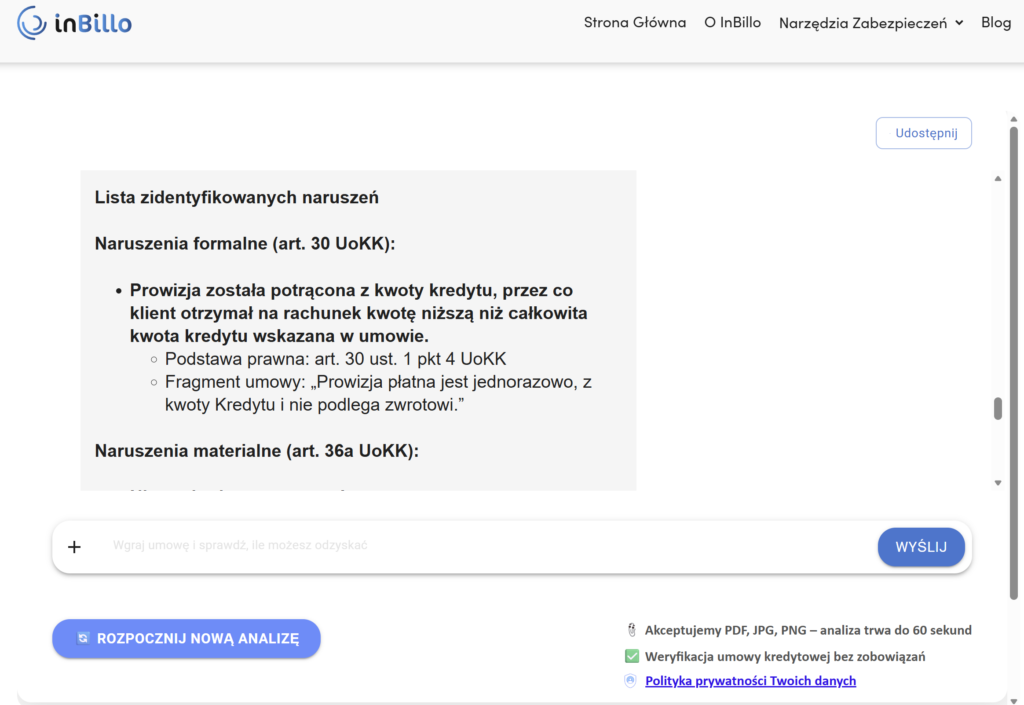
Task: Click heading "Lista zidentyfikowanych naruszeń"
Action: coord(236,197)
